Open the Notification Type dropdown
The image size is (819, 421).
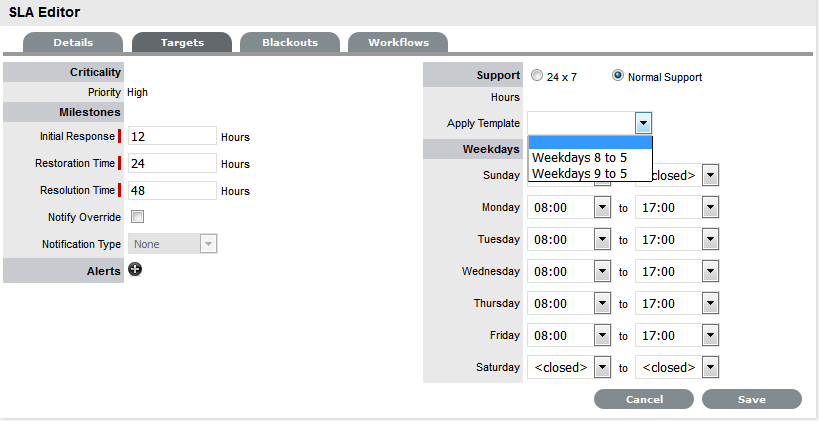point(172,244)
